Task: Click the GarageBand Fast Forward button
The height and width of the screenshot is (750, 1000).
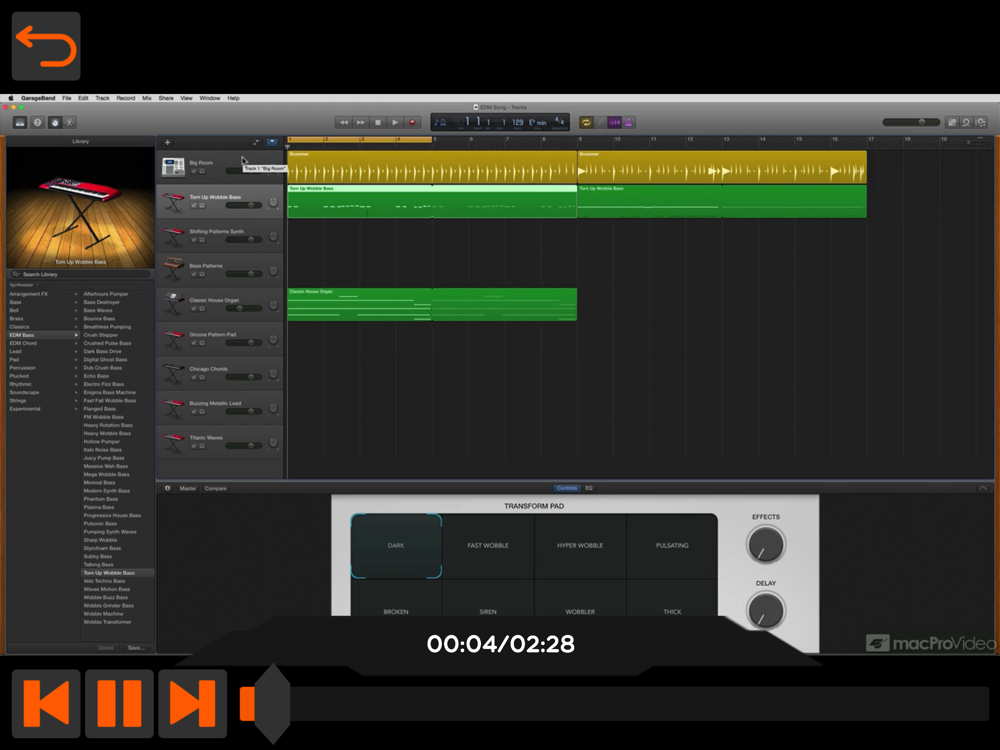Action: click(x=360, y=122)
